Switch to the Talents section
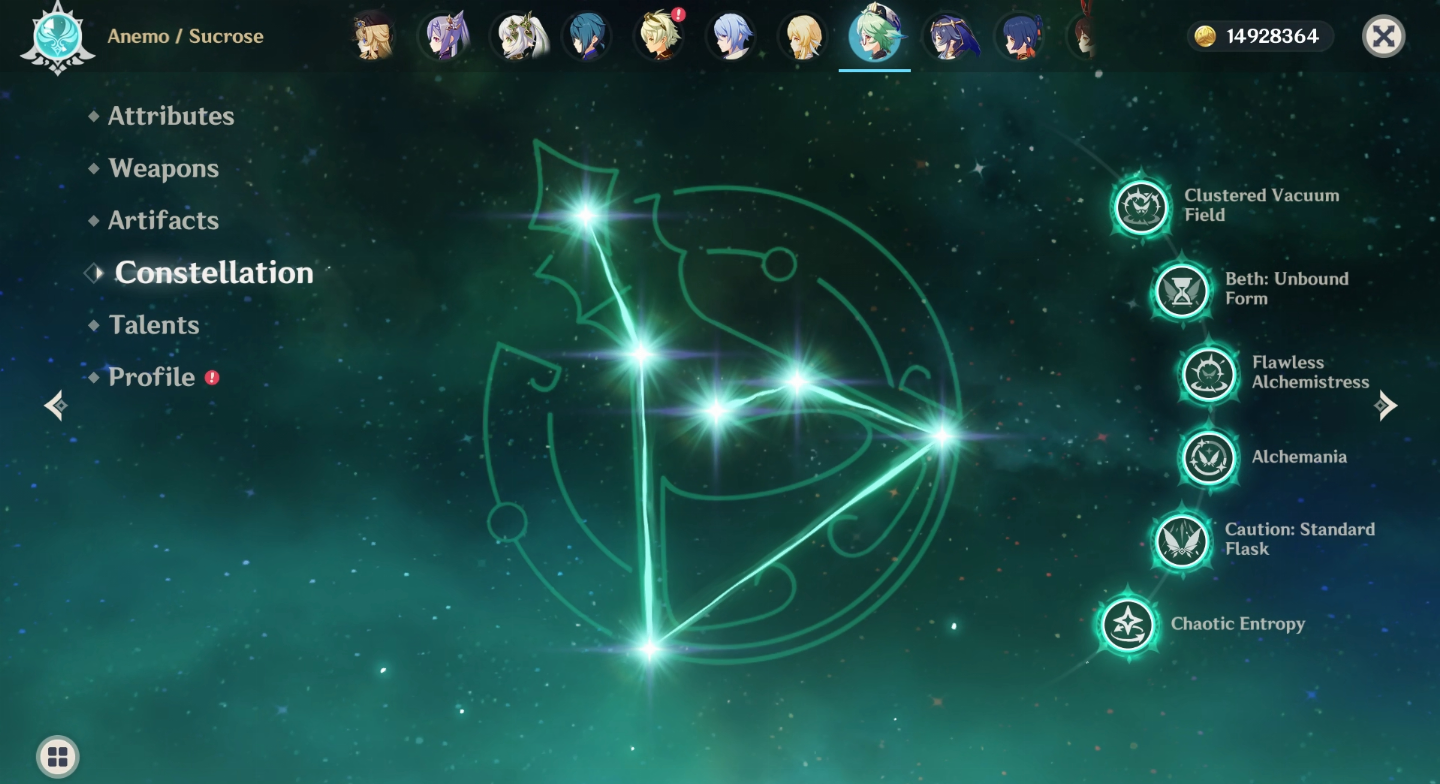Viewport: 1440px width, 784px height. pyautogui.click(x=154, y=324)
